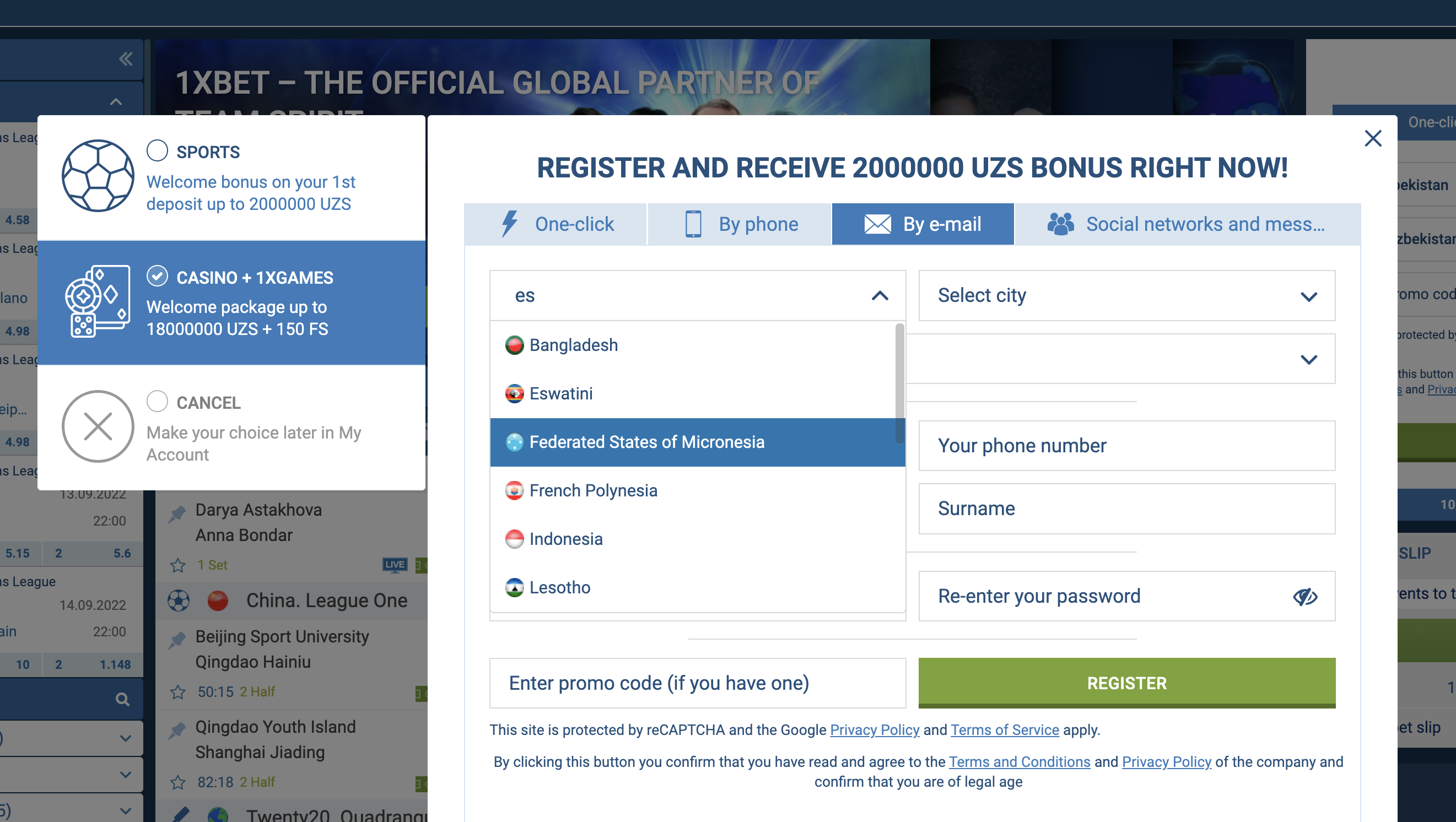Click the country list scrollbar
1456x822 pixels.
pyautogui.click(x=899, y=384)
